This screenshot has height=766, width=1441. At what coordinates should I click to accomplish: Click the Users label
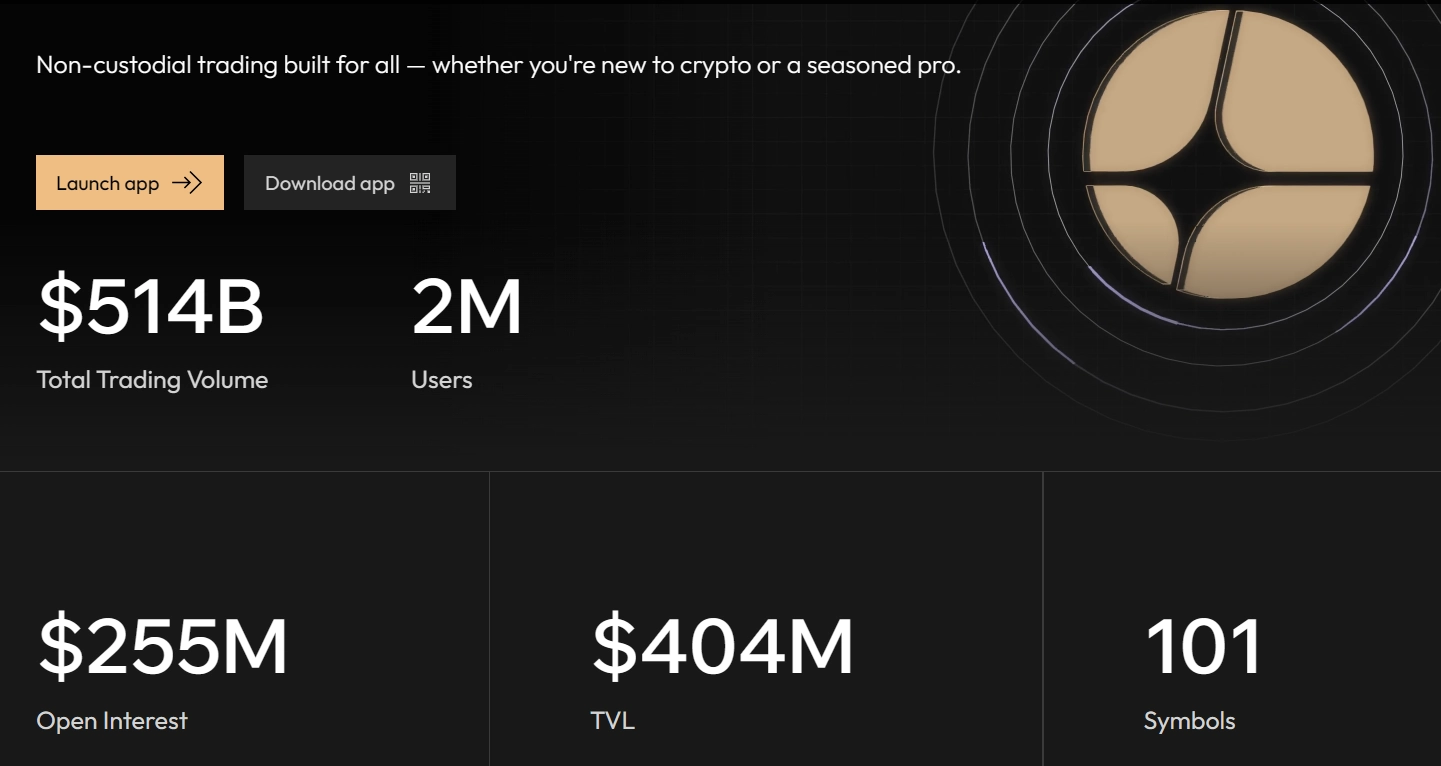pyautogui.click(x=442, y=380)
